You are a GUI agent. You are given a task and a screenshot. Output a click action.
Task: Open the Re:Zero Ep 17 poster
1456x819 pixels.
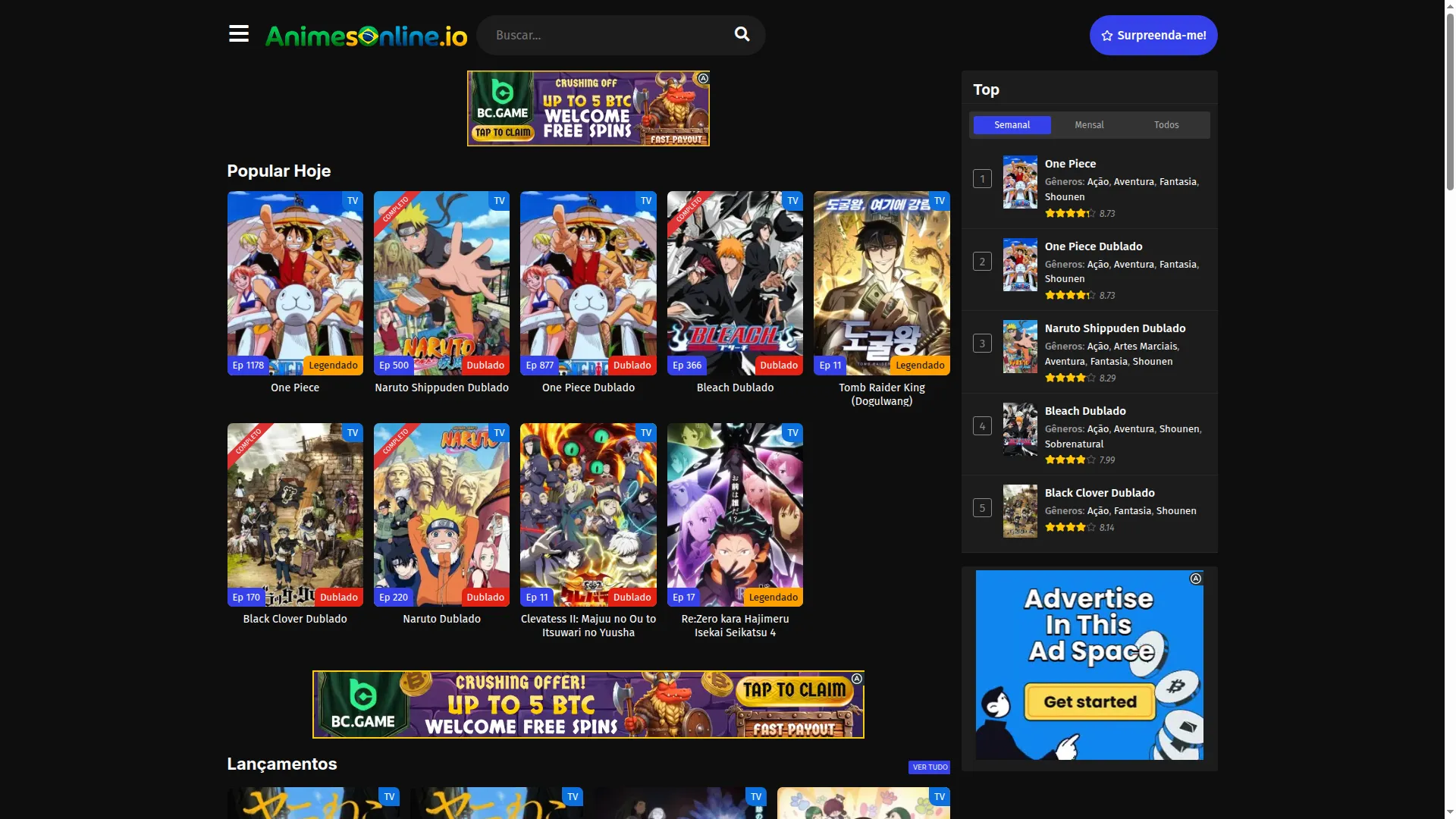tap(735, 515)
